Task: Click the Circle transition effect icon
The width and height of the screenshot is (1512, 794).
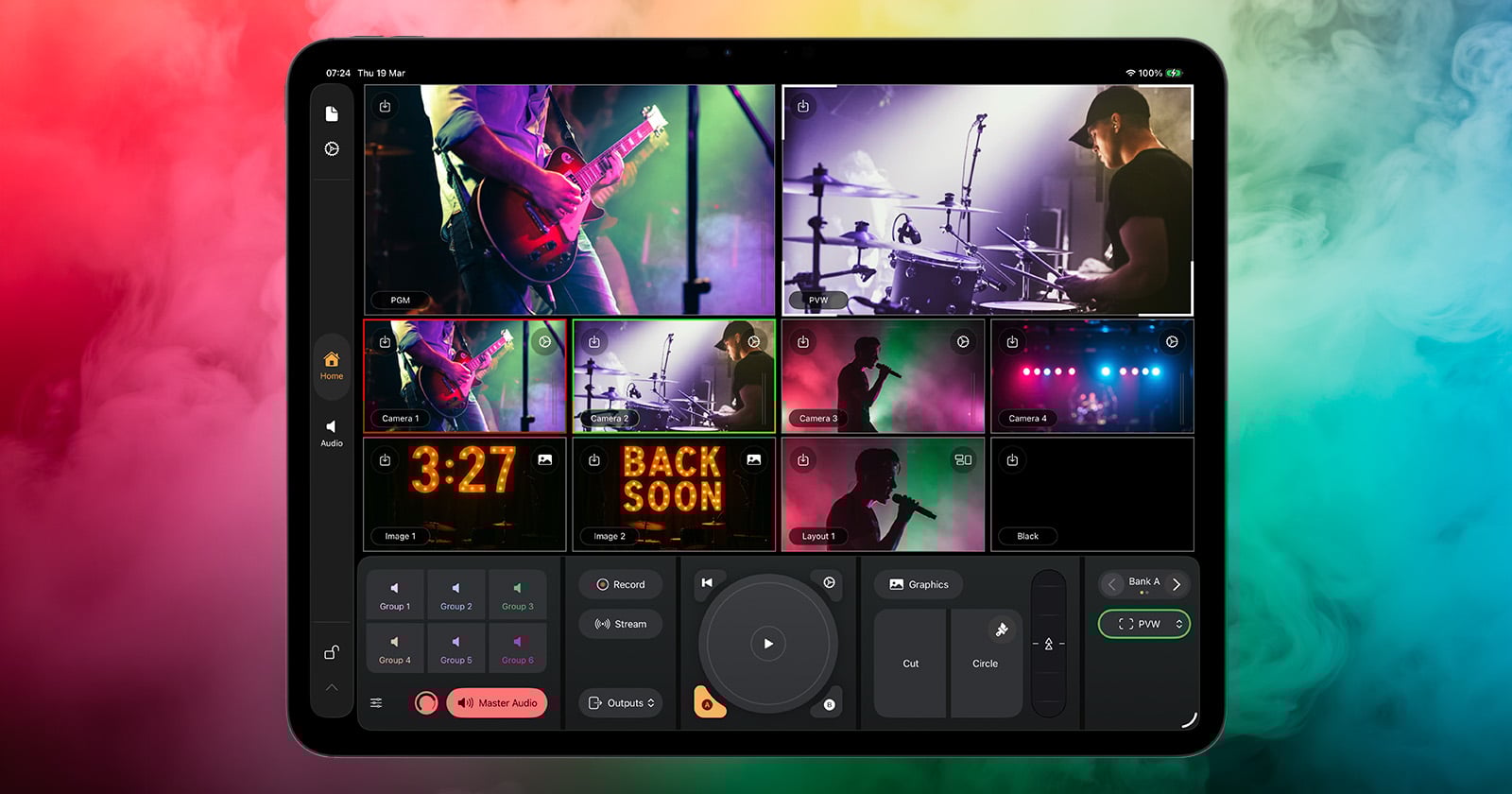Action: [1002, 630]
